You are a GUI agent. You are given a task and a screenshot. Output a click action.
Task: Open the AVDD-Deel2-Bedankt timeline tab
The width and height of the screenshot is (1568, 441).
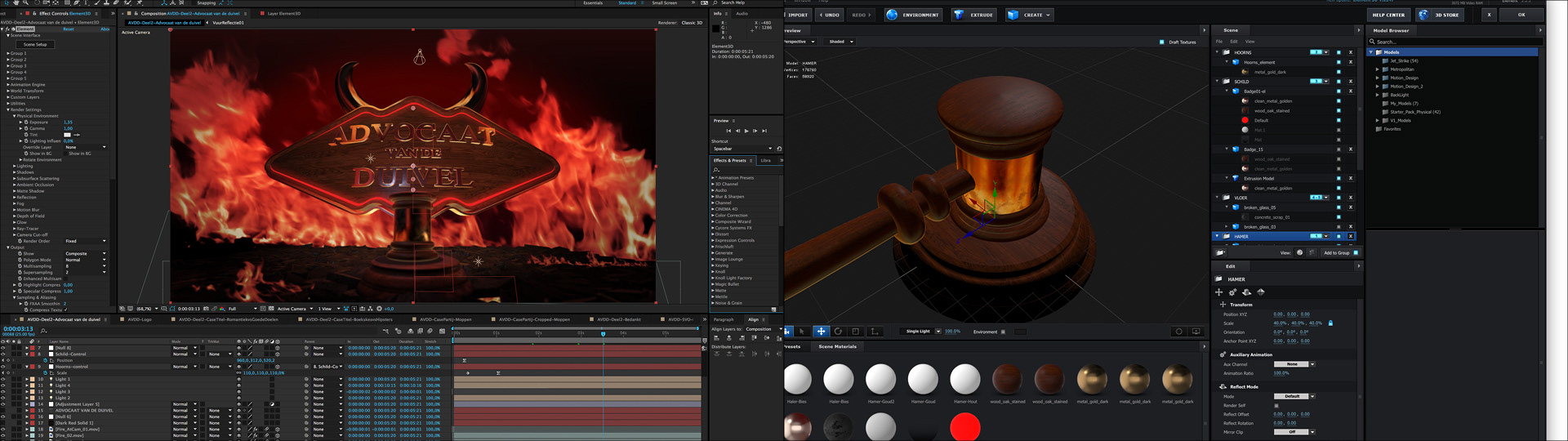point(619,320)
